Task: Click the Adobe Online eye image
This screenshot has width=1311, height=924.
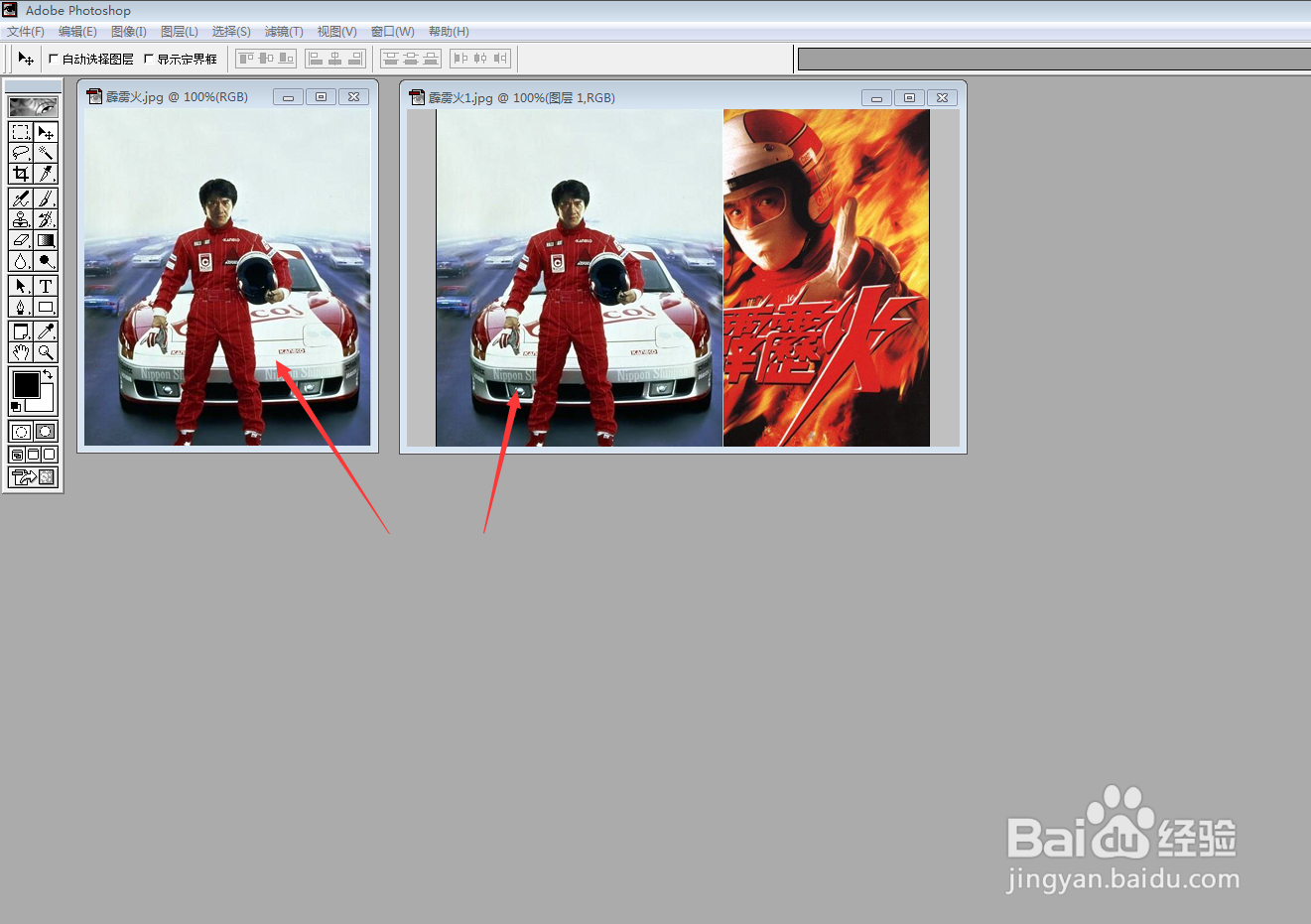Action: coord(33,106)
